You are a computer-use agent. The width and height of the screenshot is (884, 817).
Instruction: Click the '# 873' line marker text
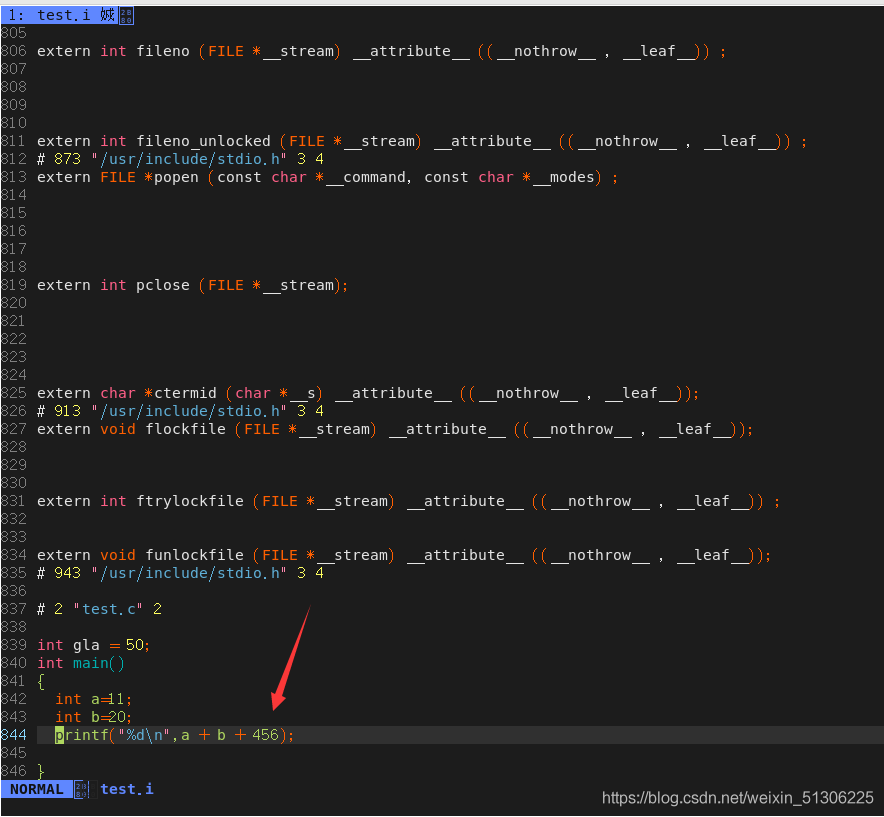(x=59, y=159)
